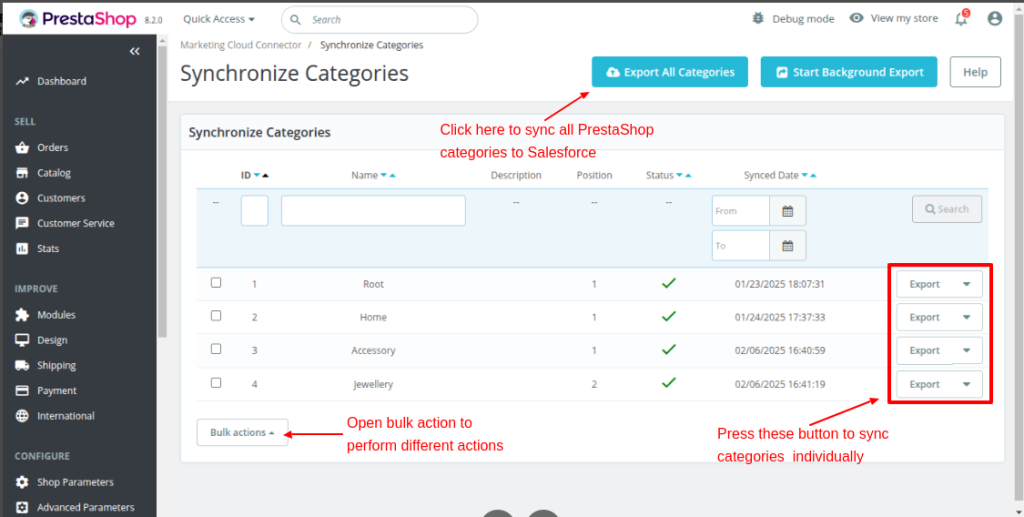
Task: Click Export All Categories button
Action: point(669,72)
